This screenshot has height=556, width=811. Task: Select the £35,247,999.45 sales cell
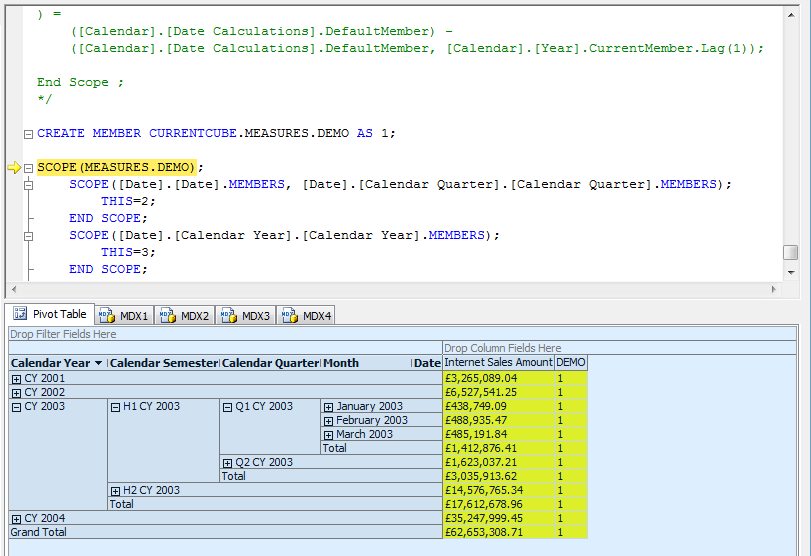(499, 518)
